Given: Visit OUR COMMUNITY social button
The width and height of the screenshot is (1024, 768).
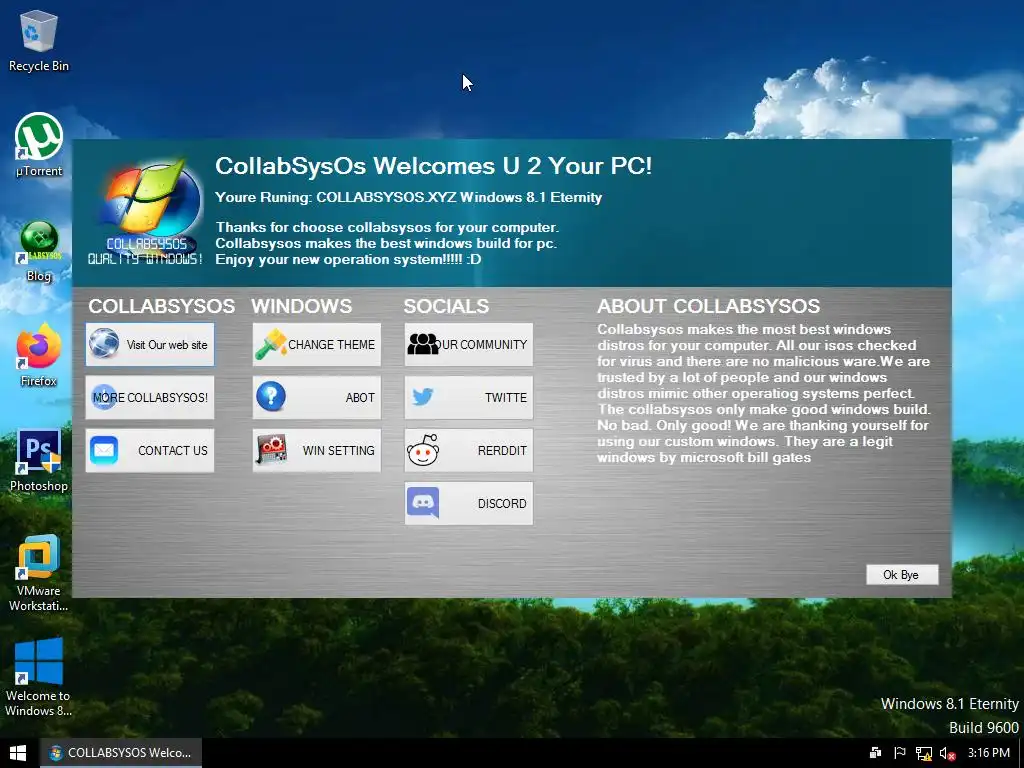Looking at the screenshot, I should coord(468,344).
